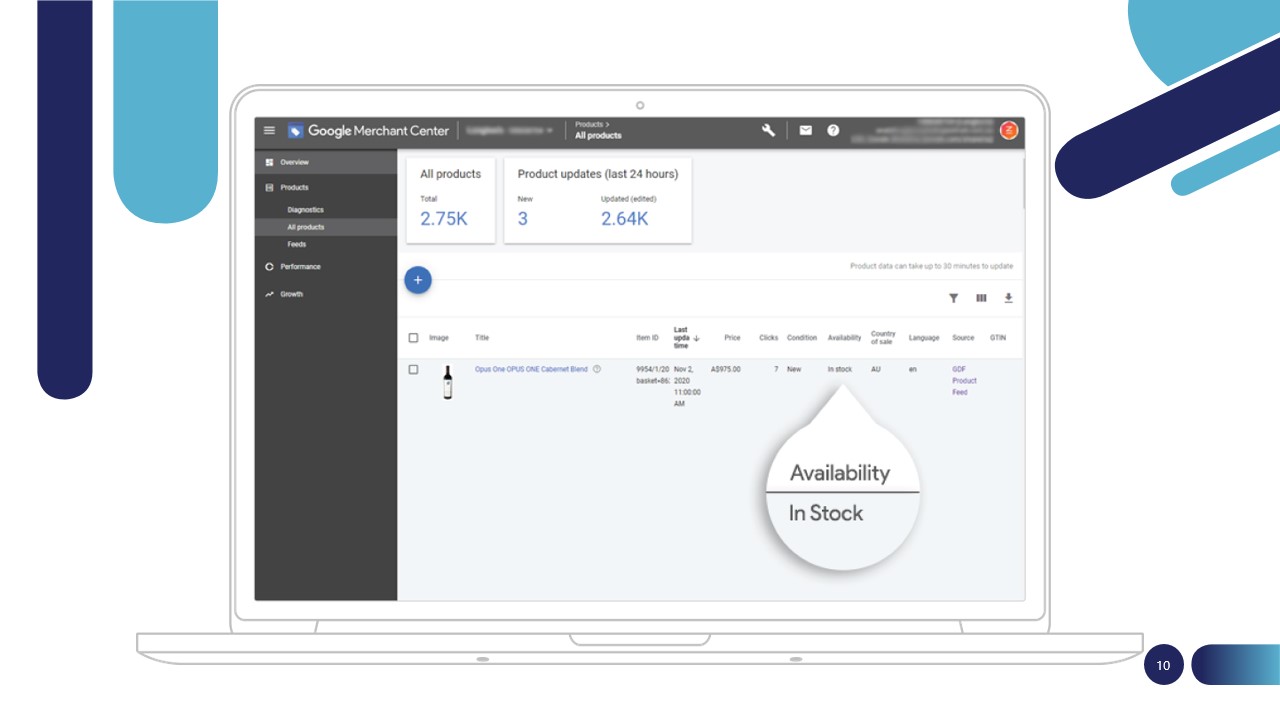Screen dimensions: 1280x720
Task: Click the wine bottle product thumbnail
Action: pyautogui.click(x=447, y=382)
